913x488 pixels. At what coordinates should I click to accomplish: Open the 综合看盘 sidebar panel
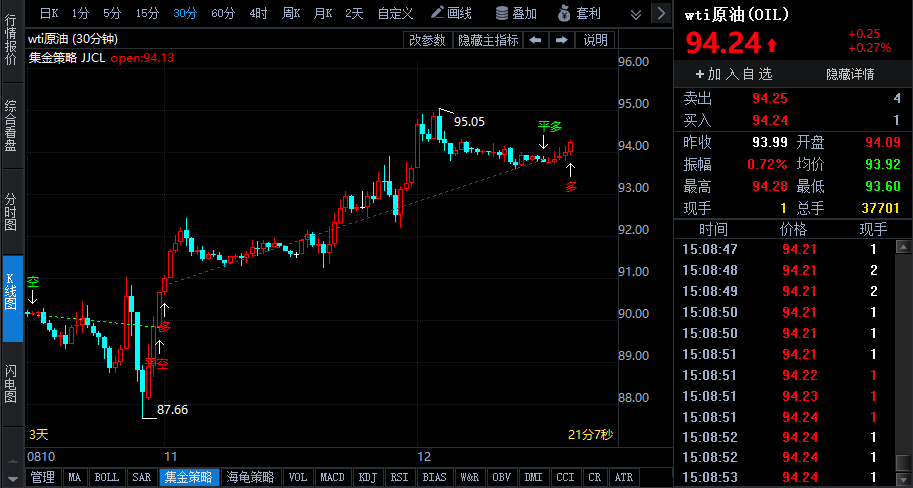[x=11, y=125]
